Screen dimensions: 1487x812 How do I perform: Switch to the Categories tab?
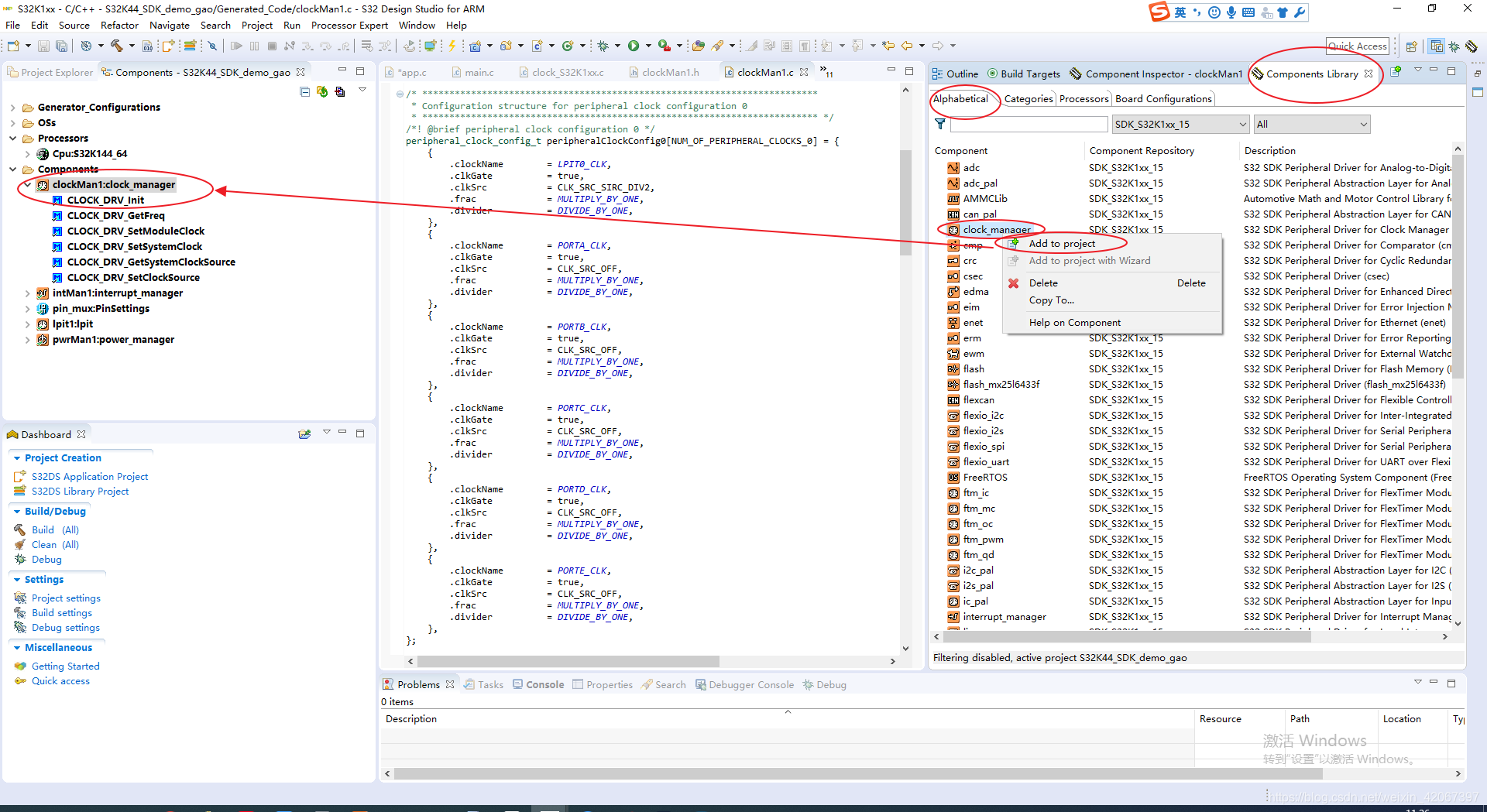(1028, 98)
